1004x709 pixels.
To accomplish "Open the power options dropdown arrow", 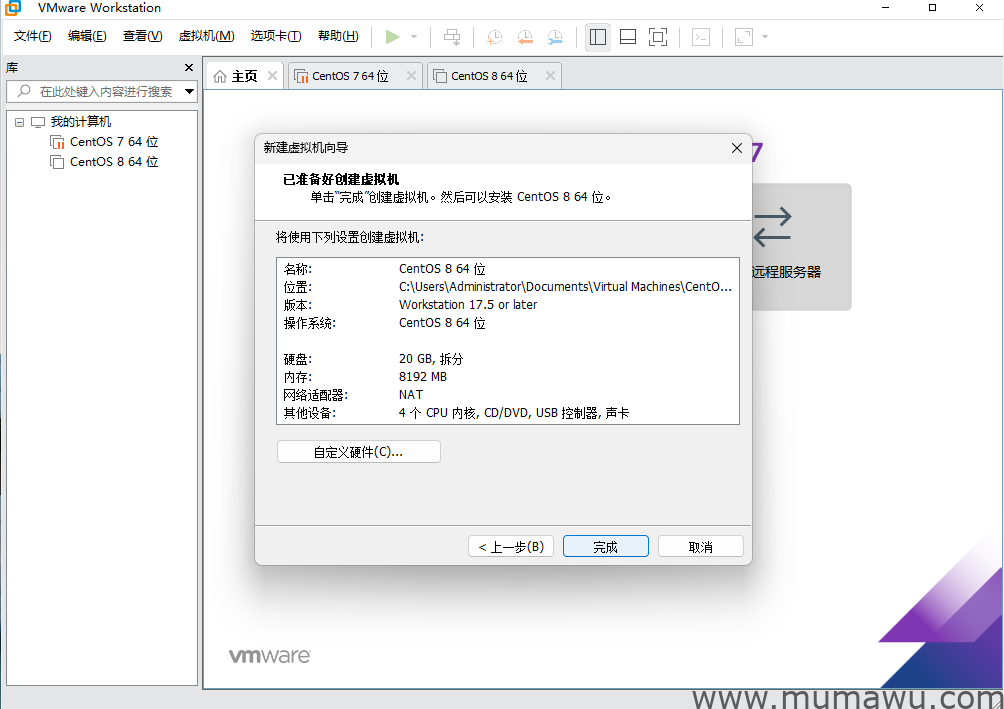I will pyautogui.click(x=414, y=37).
